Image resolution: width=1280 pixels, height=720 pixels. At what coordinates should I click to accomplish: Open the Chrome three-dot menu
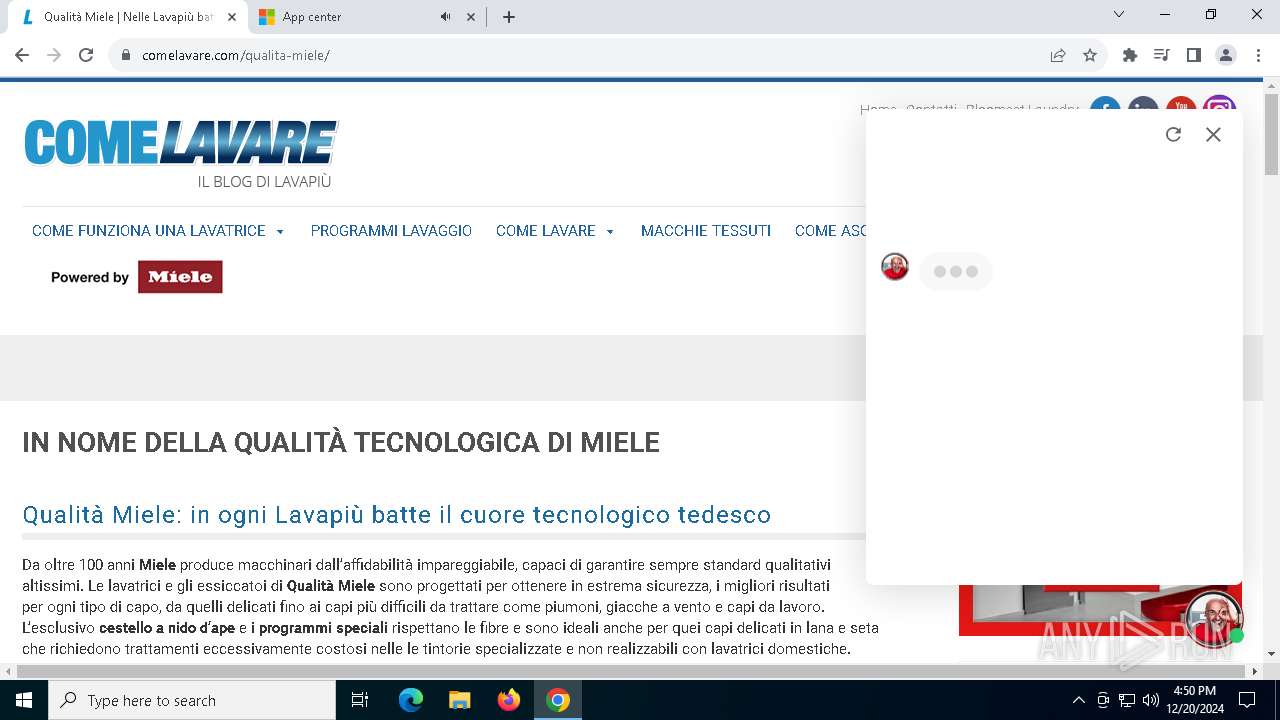coord(1258,55)
